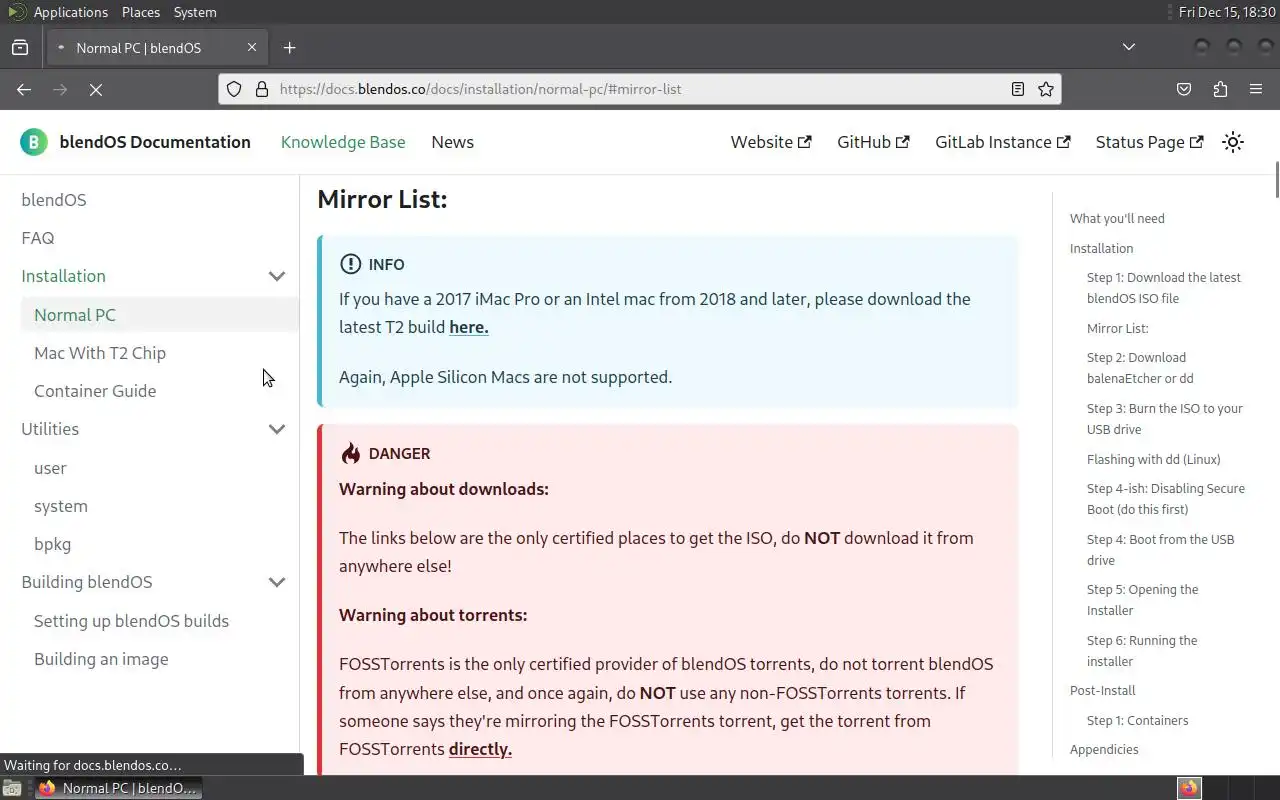
Task: Click the blendOS logo icon in header
Action: tap(34, 142)
